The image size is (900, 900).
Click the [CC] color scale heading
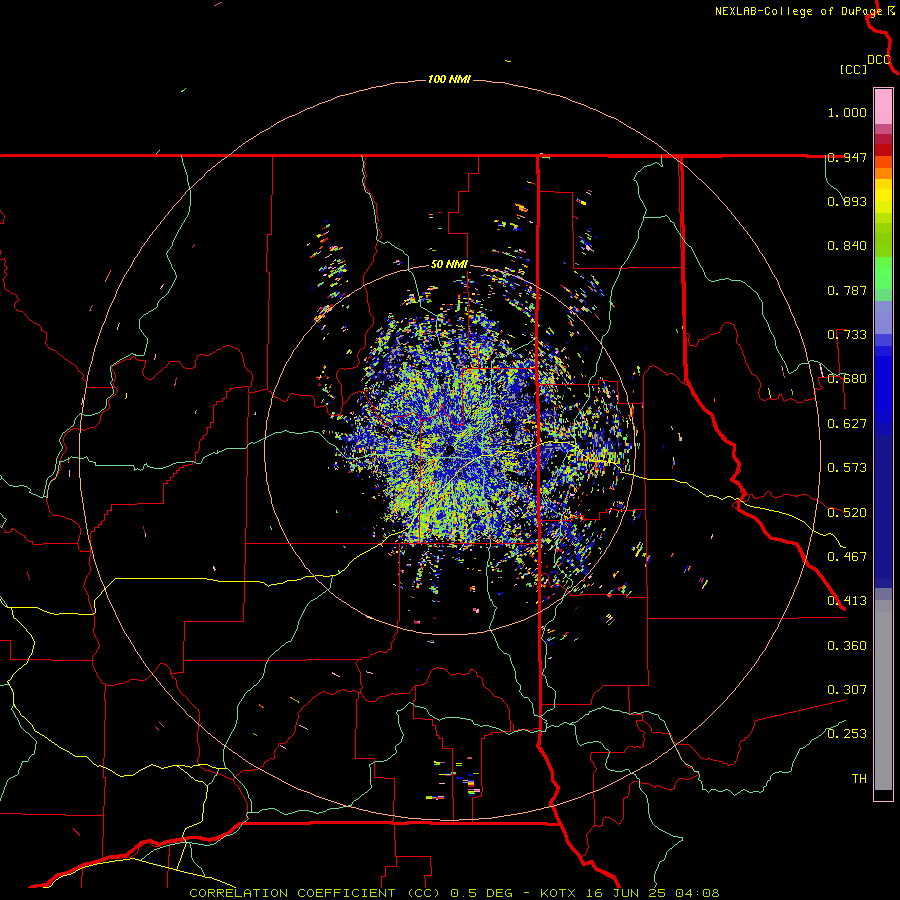click(853, 69)
